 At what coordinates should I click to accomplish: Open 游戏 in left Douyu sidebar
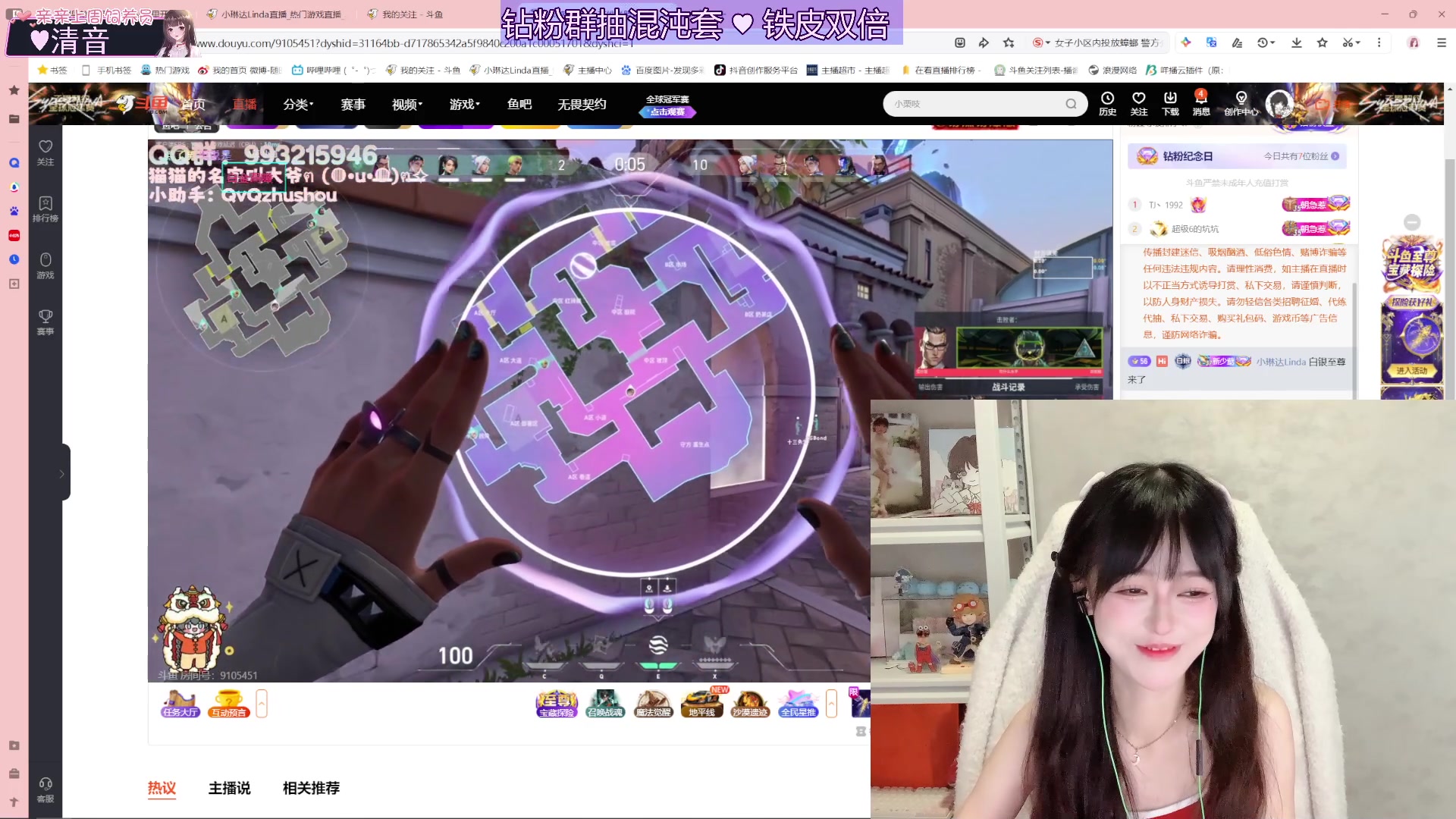(45, 266)
